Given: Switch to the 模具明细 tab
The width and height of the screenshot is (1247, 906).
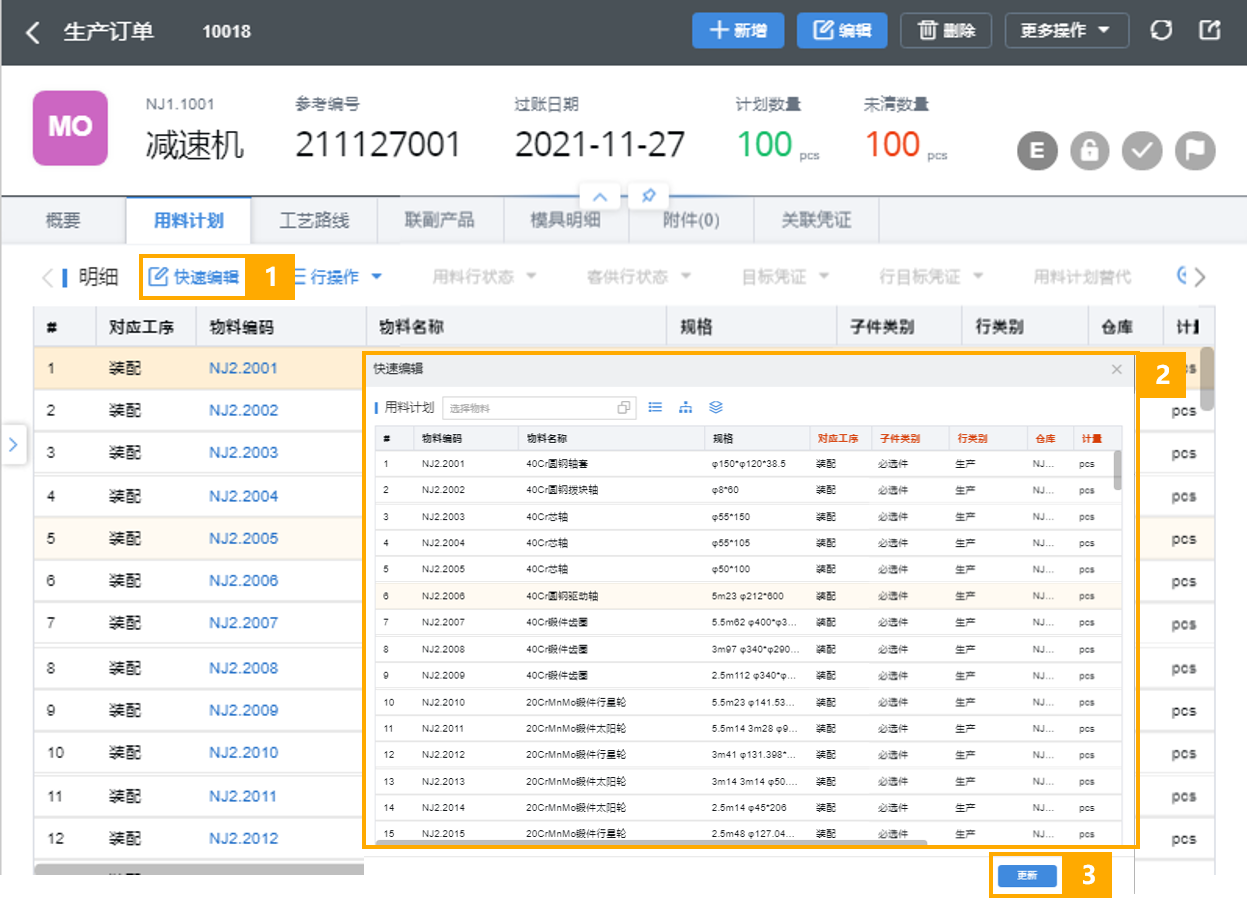Looking at the screenshot, I should point(566,220).
